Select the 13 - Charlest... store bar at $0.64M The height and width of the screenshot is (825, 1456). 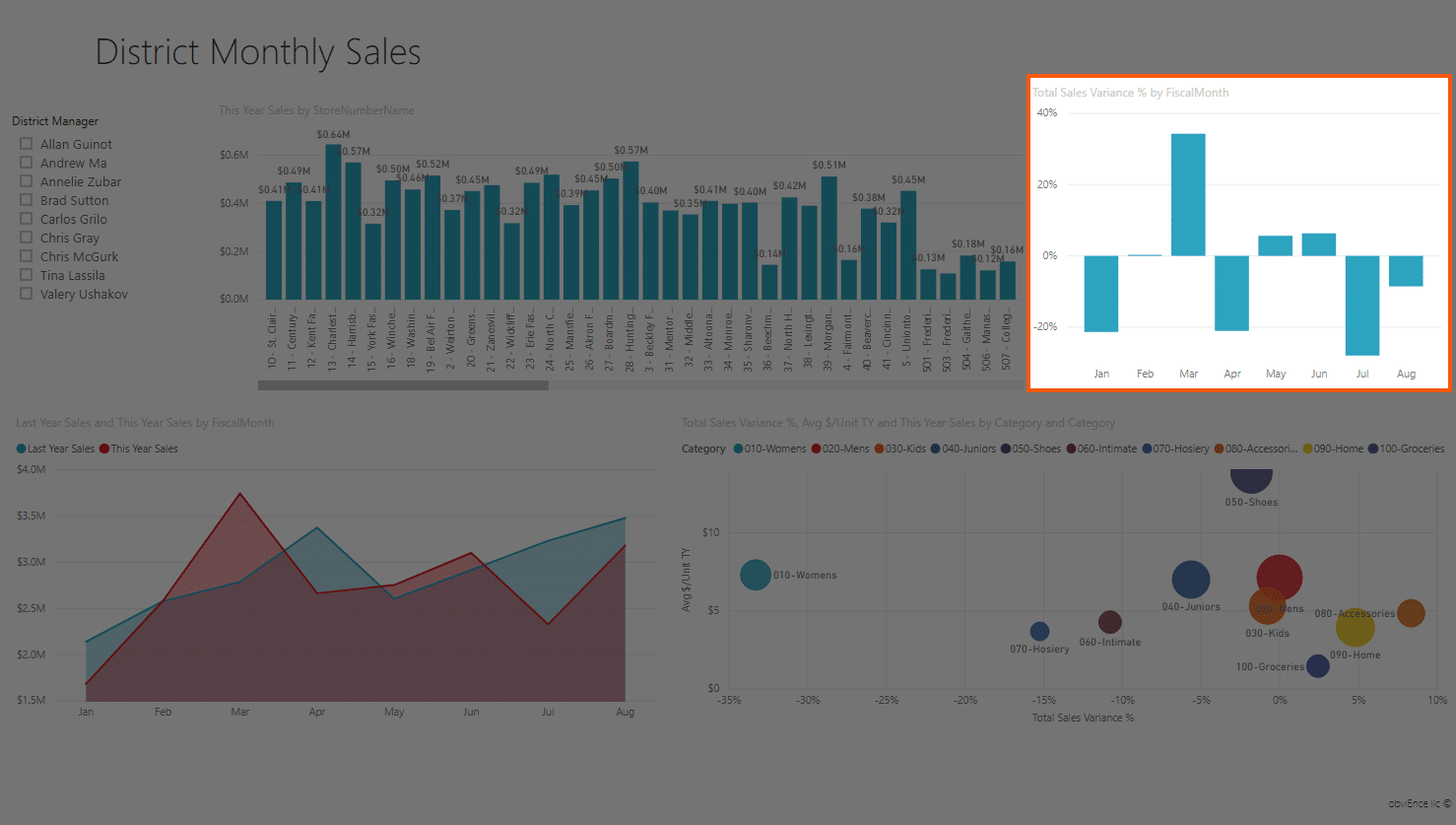(333, 222)
